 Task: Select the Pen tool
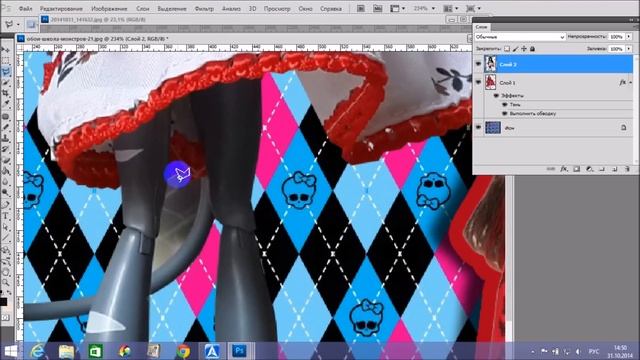[x=6, y=205]
